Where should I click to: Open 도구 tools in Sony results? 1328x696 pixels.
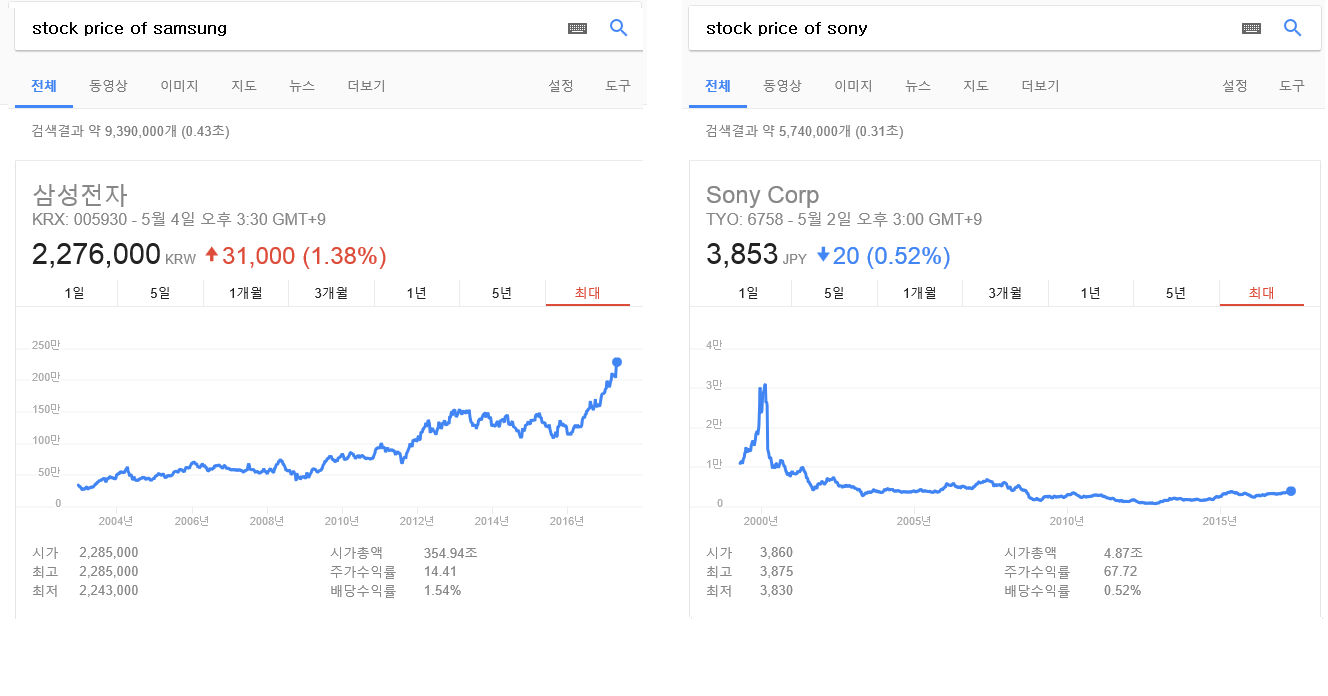pyautogui.click(x=1292, y=86)
